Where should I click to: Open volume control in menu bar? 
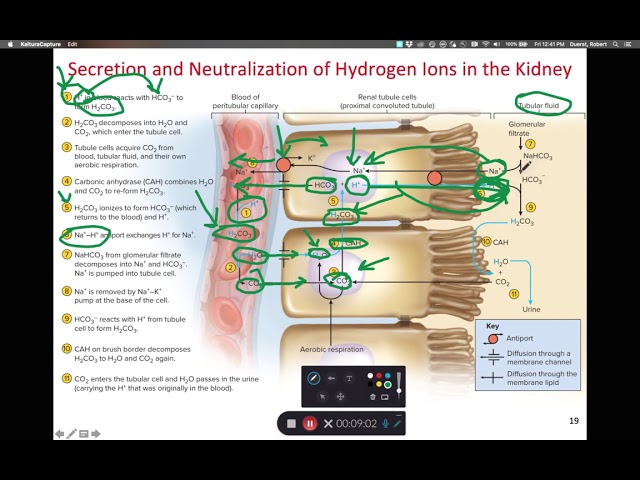coord(496,44)
